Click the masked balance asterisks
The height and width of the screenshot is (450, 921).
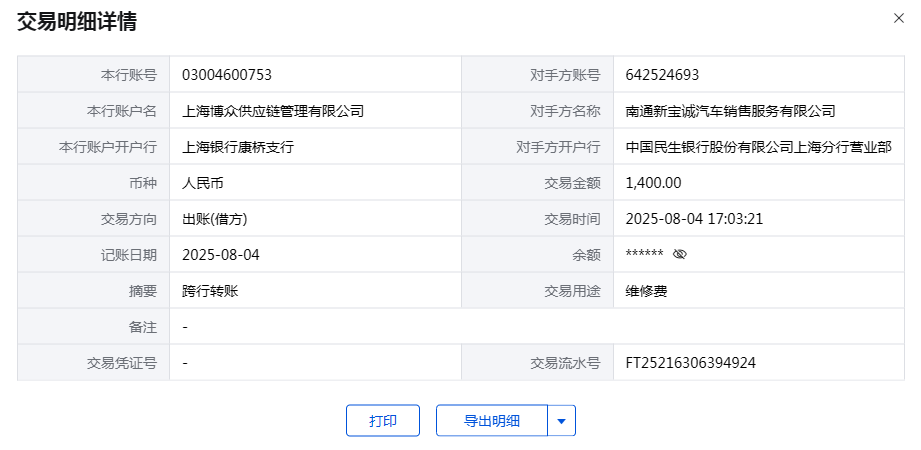pos(644,255)
